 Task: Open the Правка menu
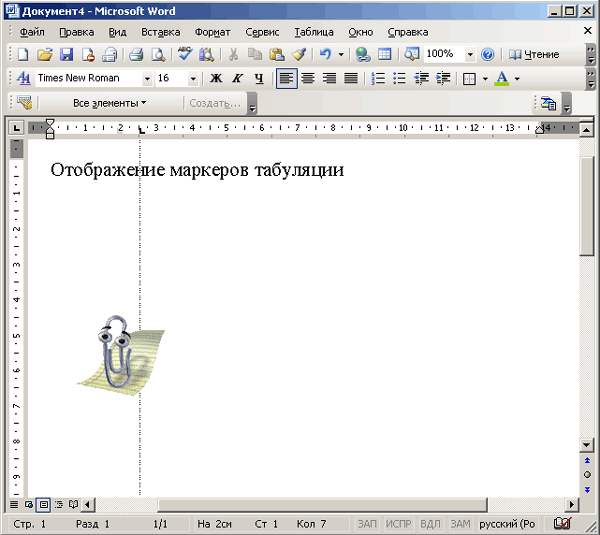coord(77,32)
